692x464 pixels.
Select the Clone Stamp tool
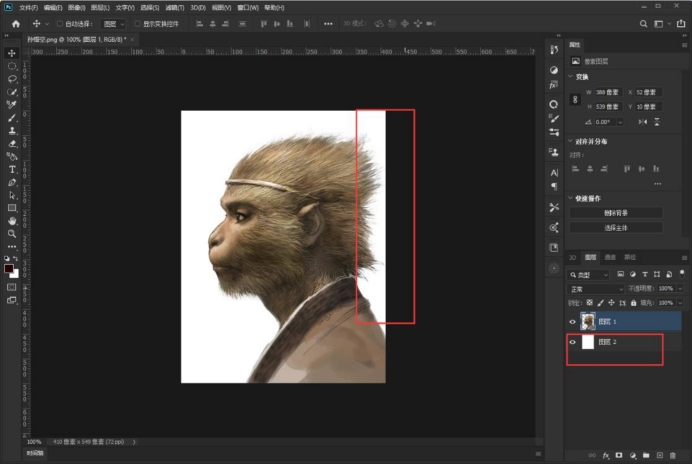pos(12,131)
